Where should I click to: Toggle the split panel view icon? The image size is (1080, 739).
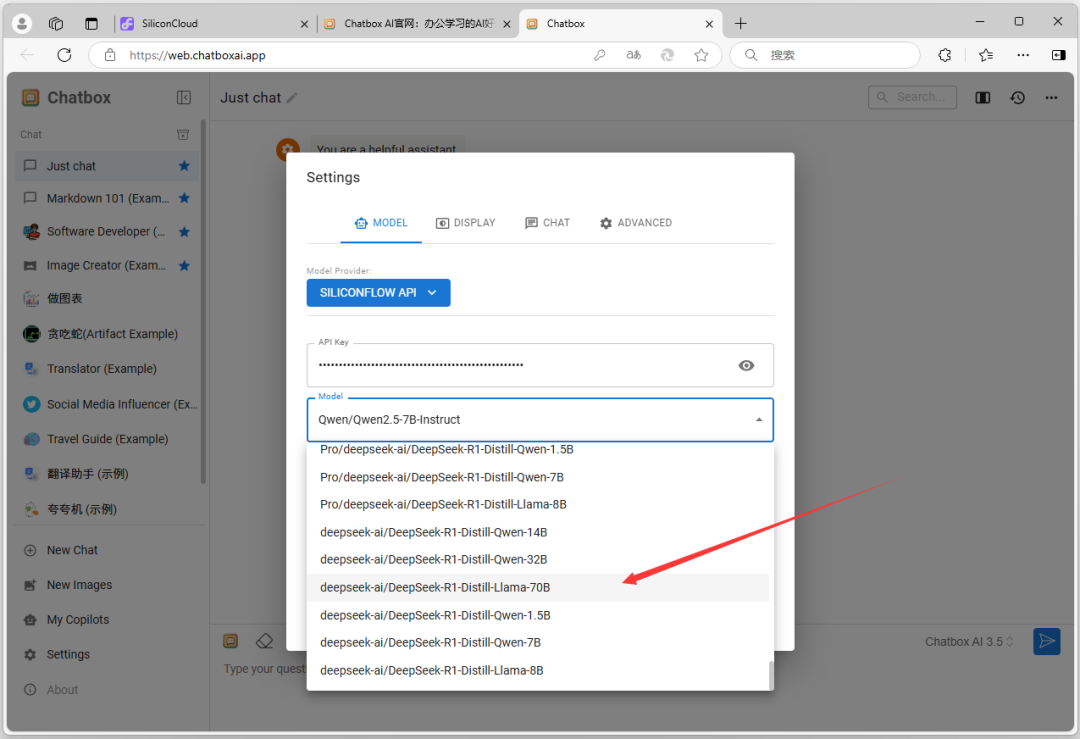click(983, 98)
